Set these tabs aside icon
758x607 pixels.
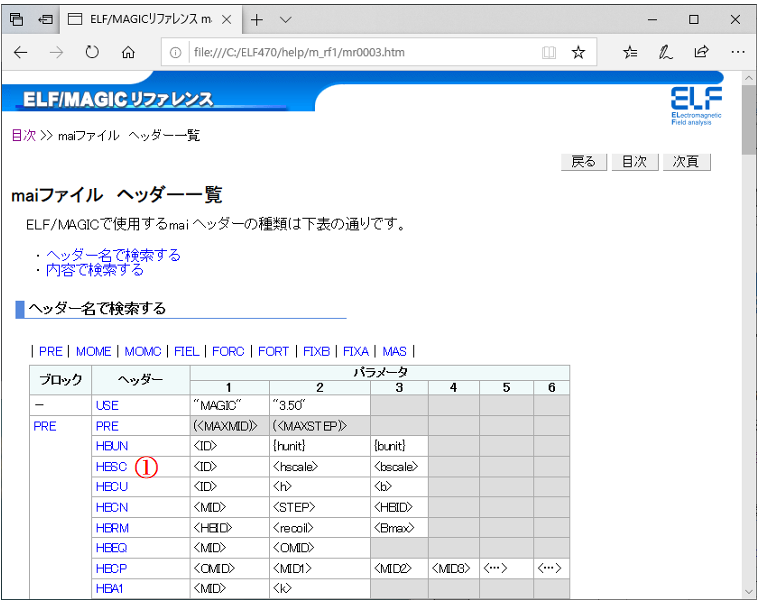(x=45, y=20)
